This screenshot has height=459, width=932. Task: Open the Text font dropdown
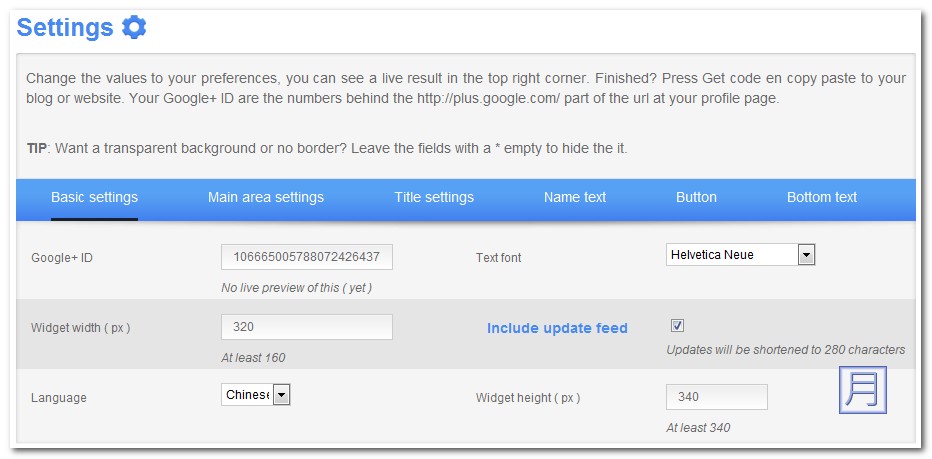click(806, 255)
